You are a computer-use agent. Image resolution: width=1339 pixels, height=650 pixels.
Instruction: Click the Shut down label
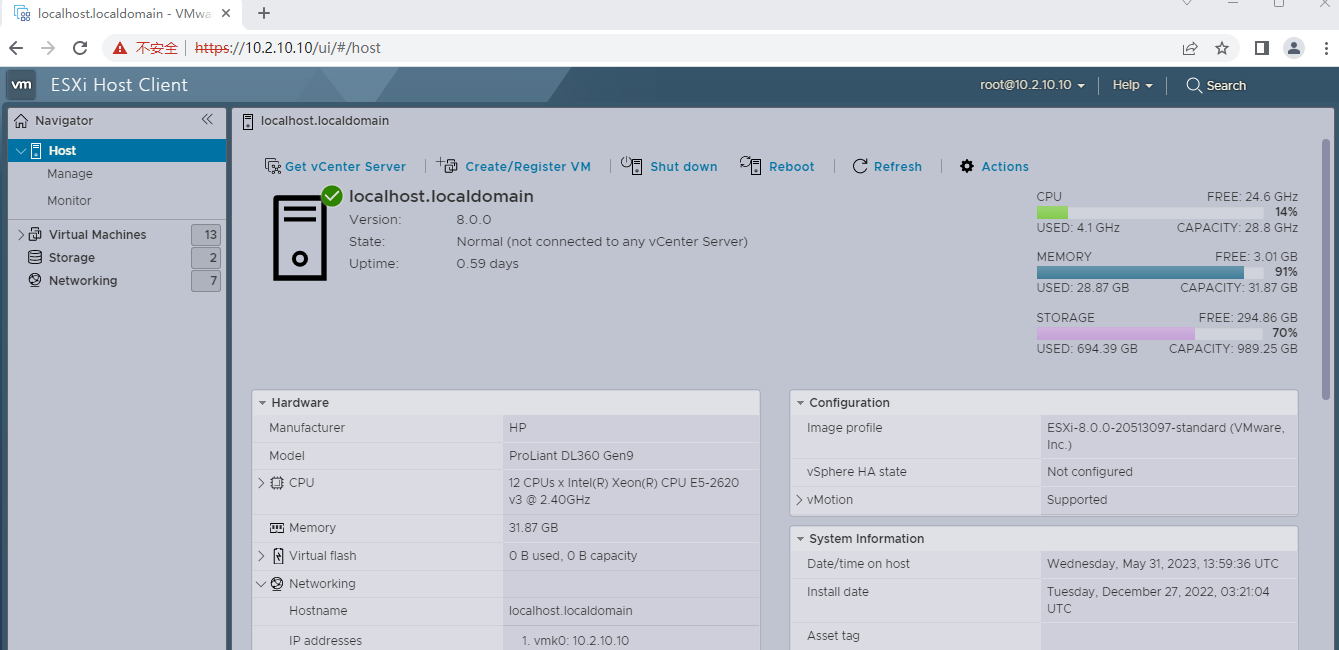pyautogui.click(x=684, y=167)
